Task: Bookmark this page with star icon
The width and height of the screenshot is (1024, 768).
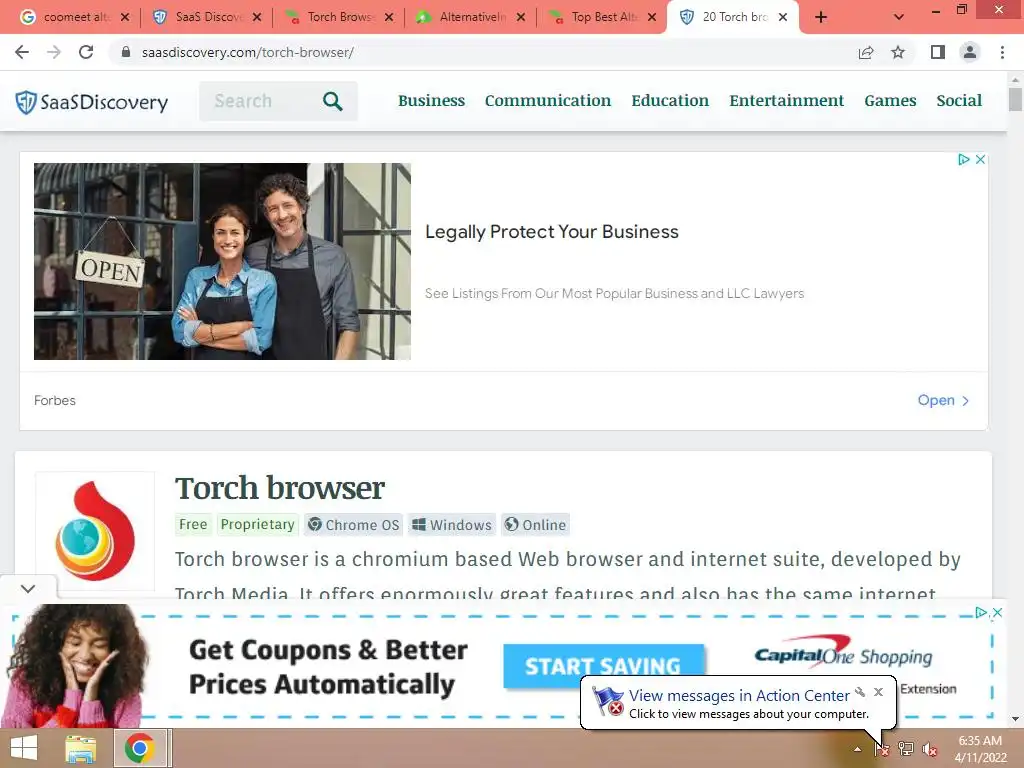Action: 898,52
